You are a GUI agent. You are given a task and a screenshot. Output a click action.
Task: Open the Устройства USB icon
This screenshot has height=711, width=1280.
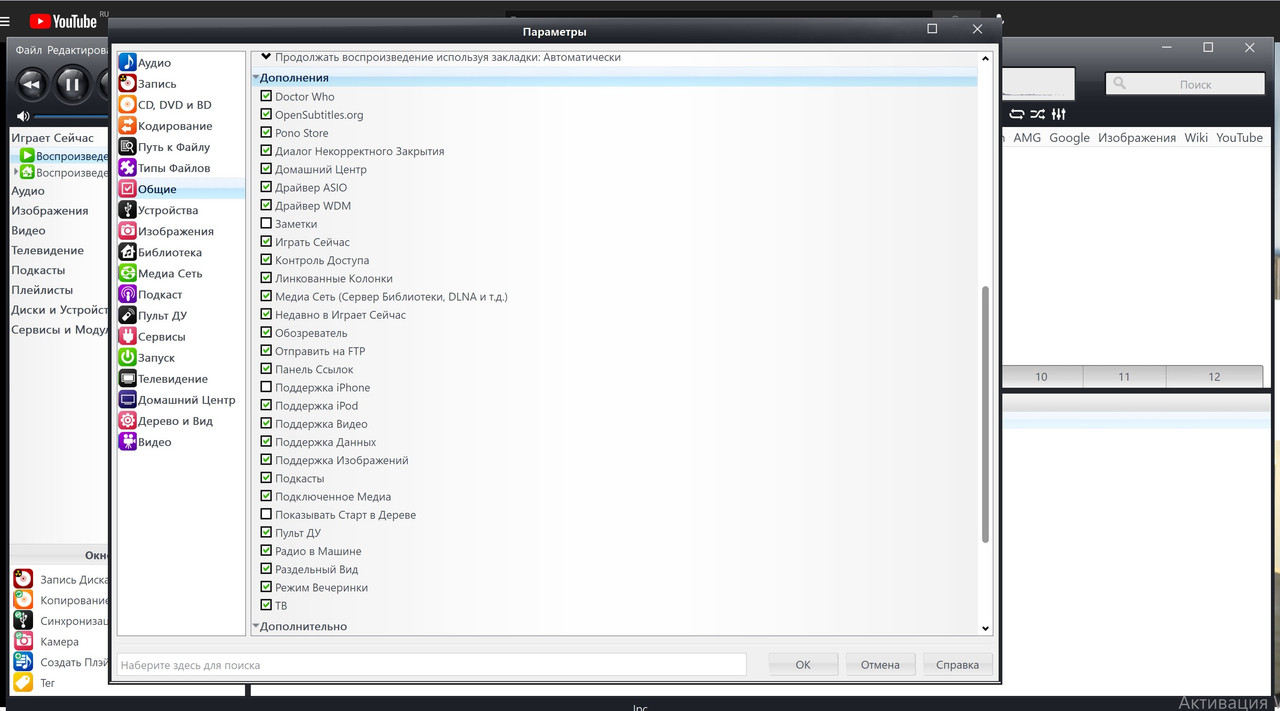pos(127,210)
